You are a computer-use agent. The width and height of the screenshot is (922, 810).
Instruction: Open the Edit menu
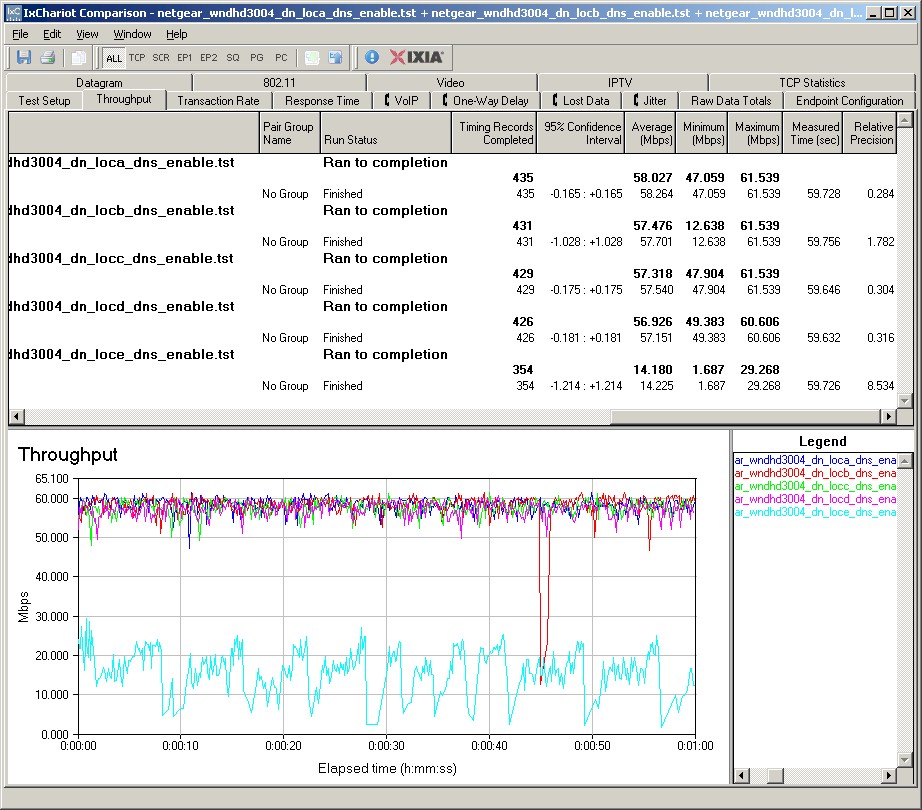(x=52, y=34)
